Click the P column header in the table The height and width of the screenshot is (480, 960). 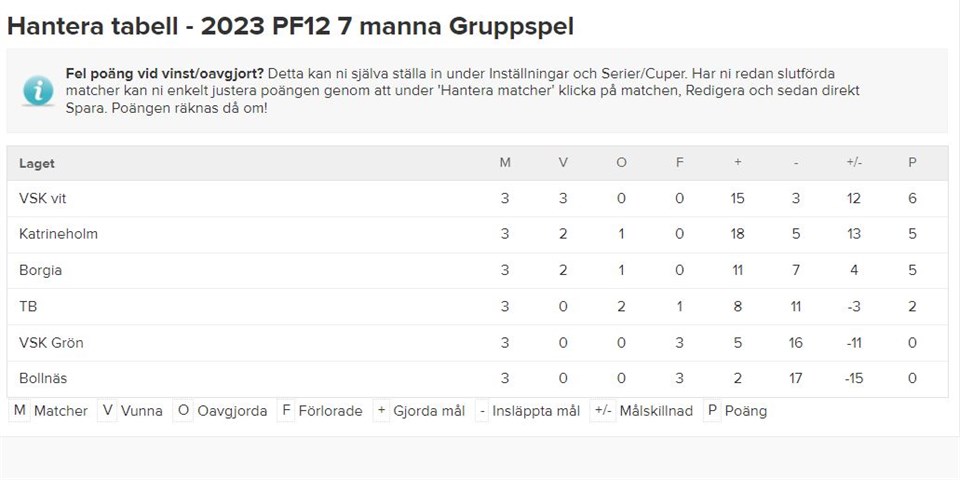[x=912, y=163]
